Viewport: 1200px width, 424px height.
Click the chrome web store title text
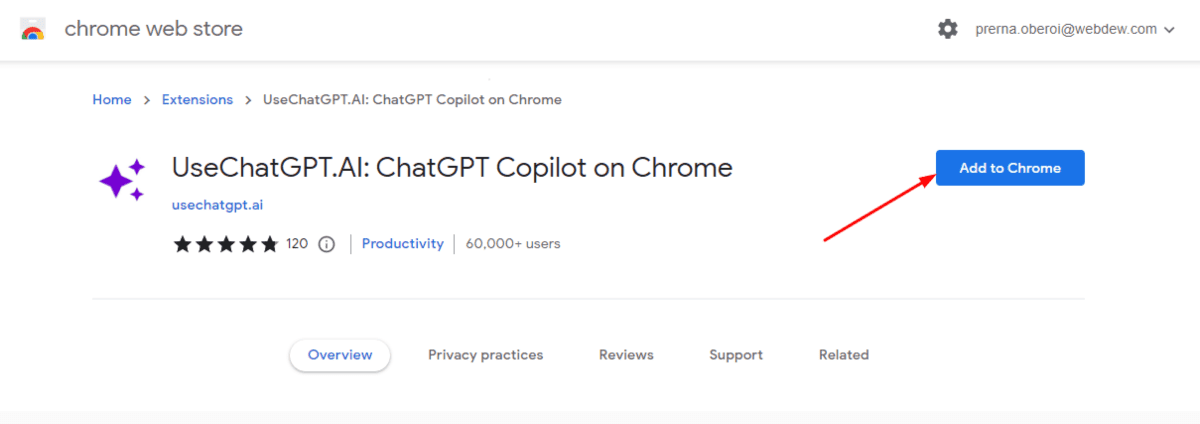point(154,29)
